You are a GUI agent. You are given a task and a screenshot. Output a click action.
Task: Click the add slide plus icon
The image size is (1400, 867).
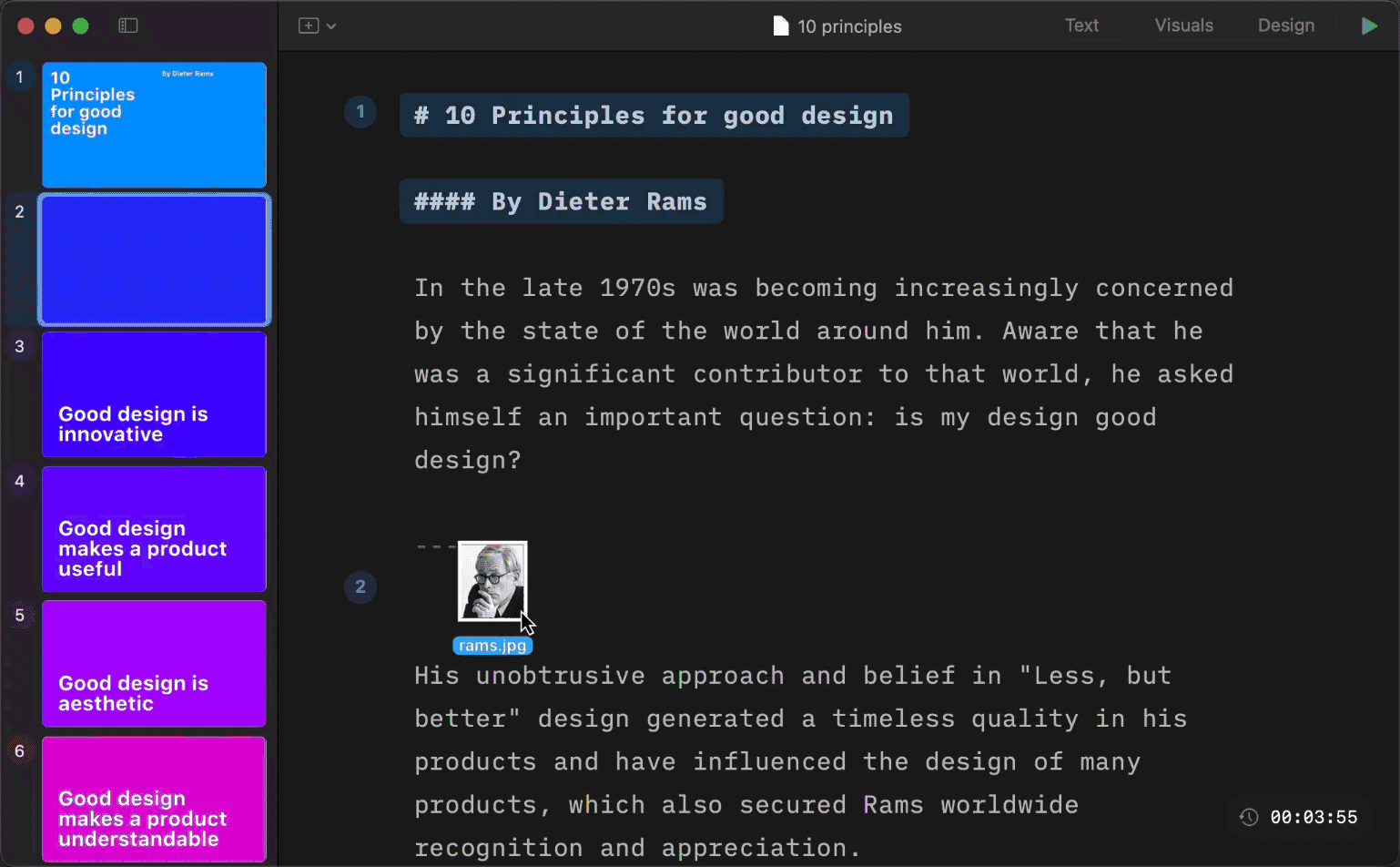click(309, 25)
